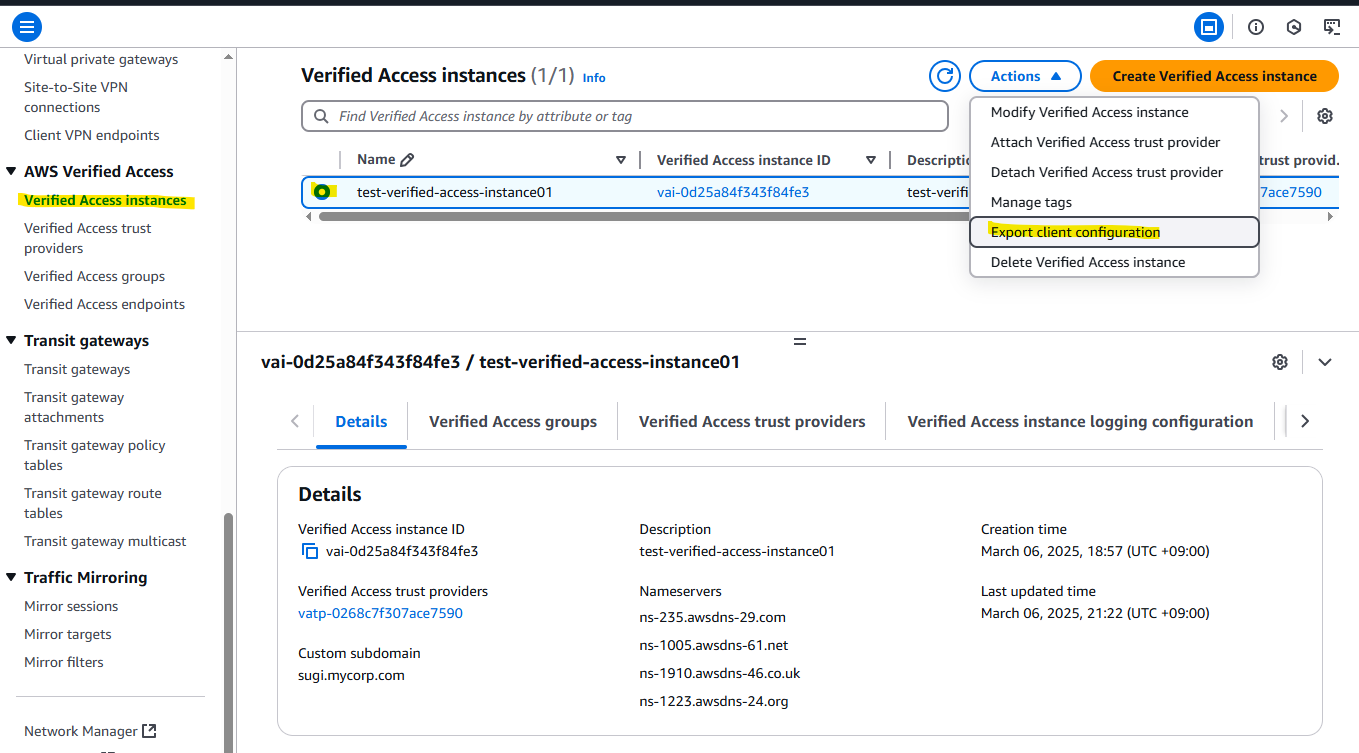Screen dimensions: 1359x753
Task: Switch to Verified Access trust providers tab
Action: 752,421
